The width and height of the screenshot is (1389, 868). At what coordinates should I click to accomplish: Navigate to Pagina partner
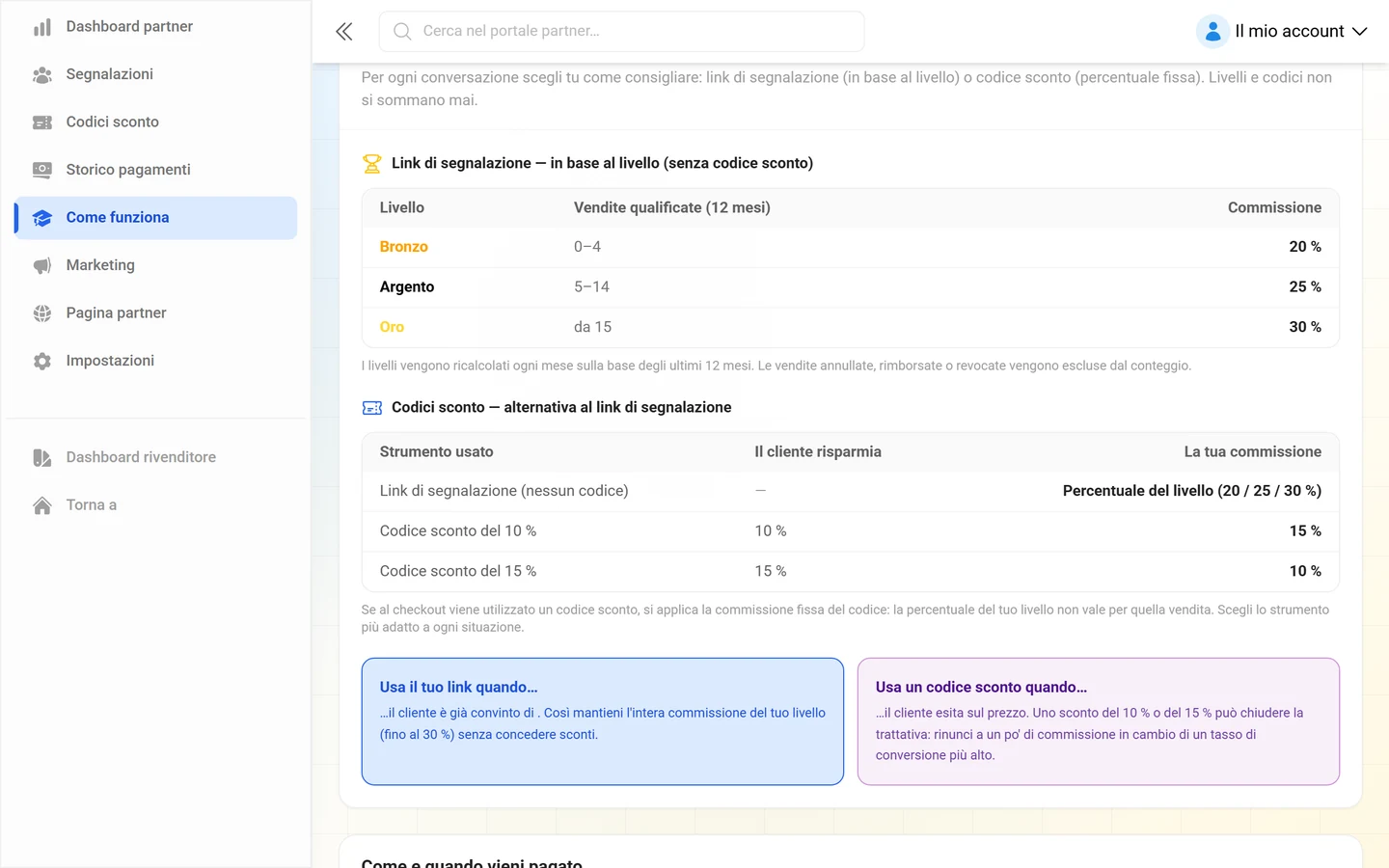pos(156,313)
